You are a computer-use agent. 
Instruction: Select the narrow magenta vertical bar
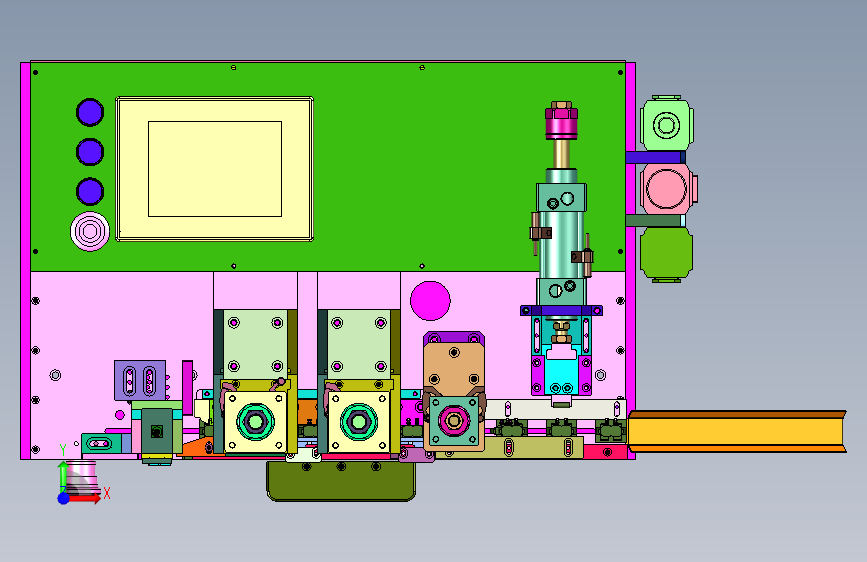[x=187, y=388]
